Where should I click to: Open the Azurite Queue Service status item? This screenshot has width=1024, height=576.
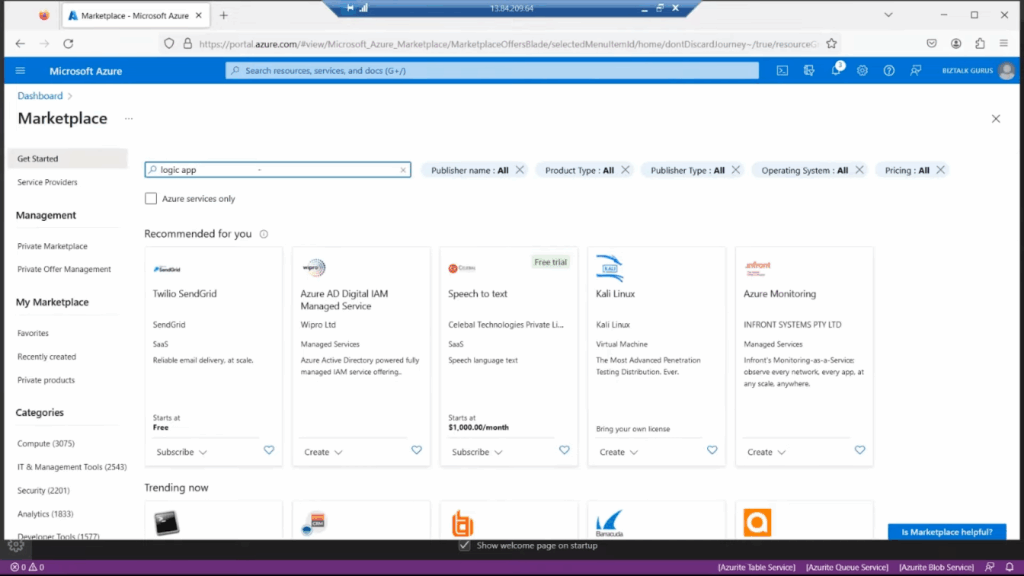(847, 568)
